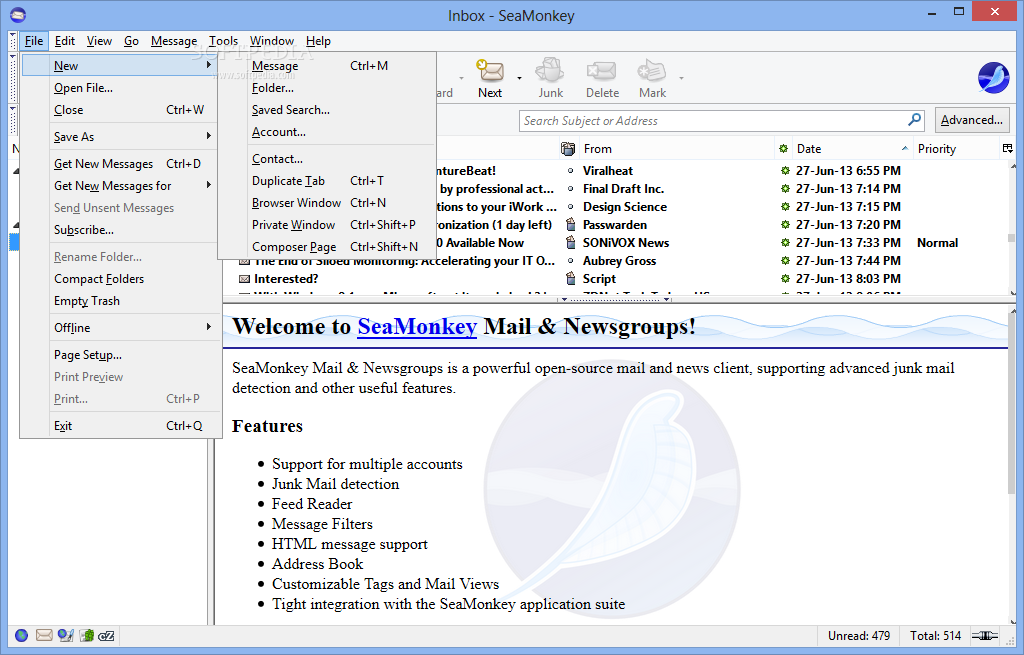Toggle read status of Final Draft Inc. message

point(785,189)
